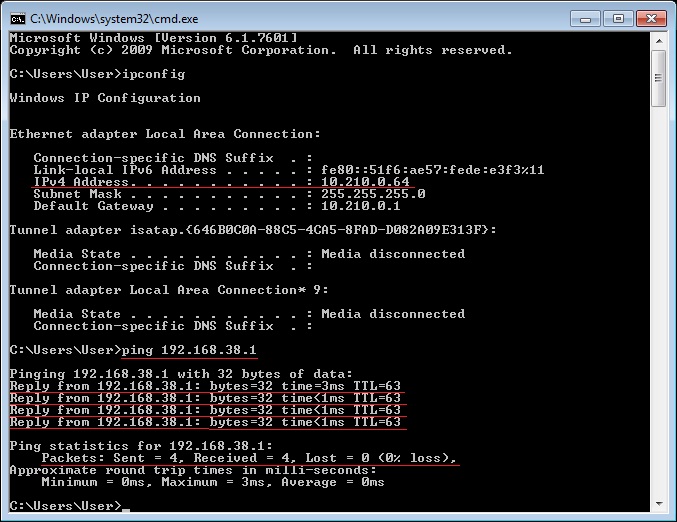
Task: Click the first reply line with time=3ms
Action: tap(205, 386)
